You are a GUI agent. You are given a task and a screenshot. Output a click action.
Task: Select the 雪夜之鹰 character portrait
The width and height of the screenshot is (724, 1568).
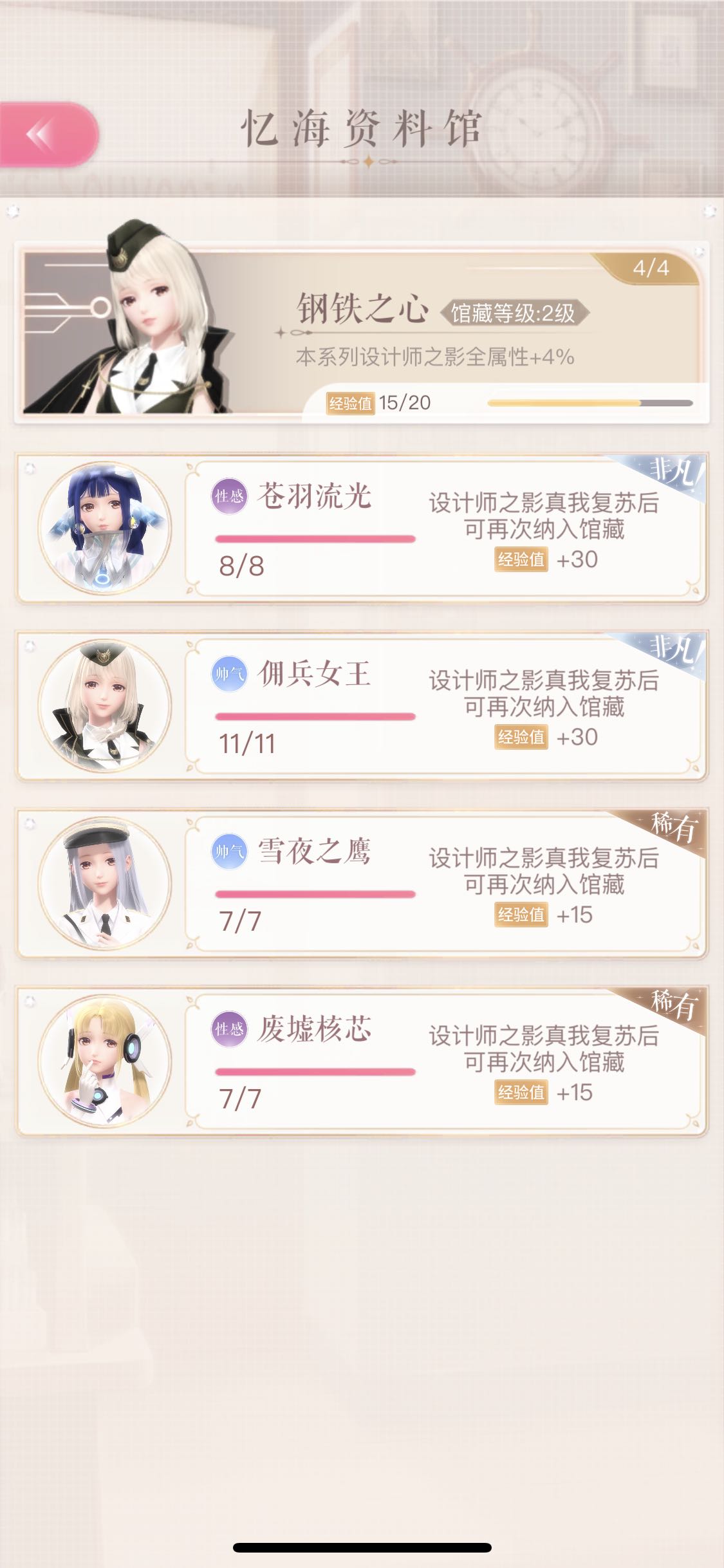click(x=105, y=883)
